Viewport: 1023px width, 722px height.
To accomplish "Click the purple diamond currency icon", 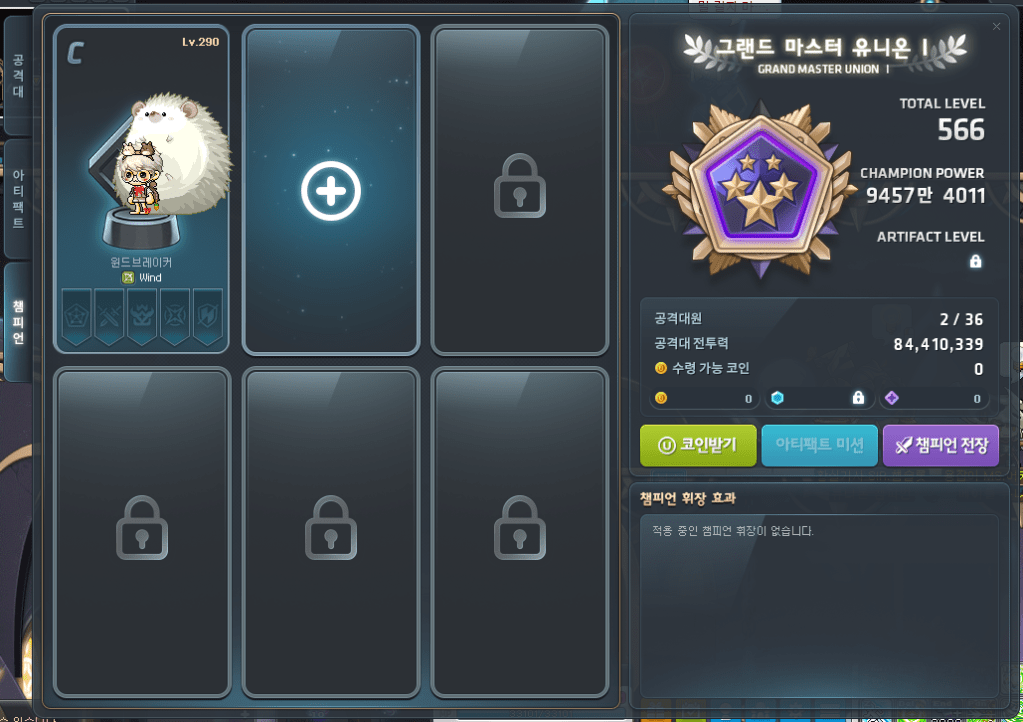I will click(892, 398).
